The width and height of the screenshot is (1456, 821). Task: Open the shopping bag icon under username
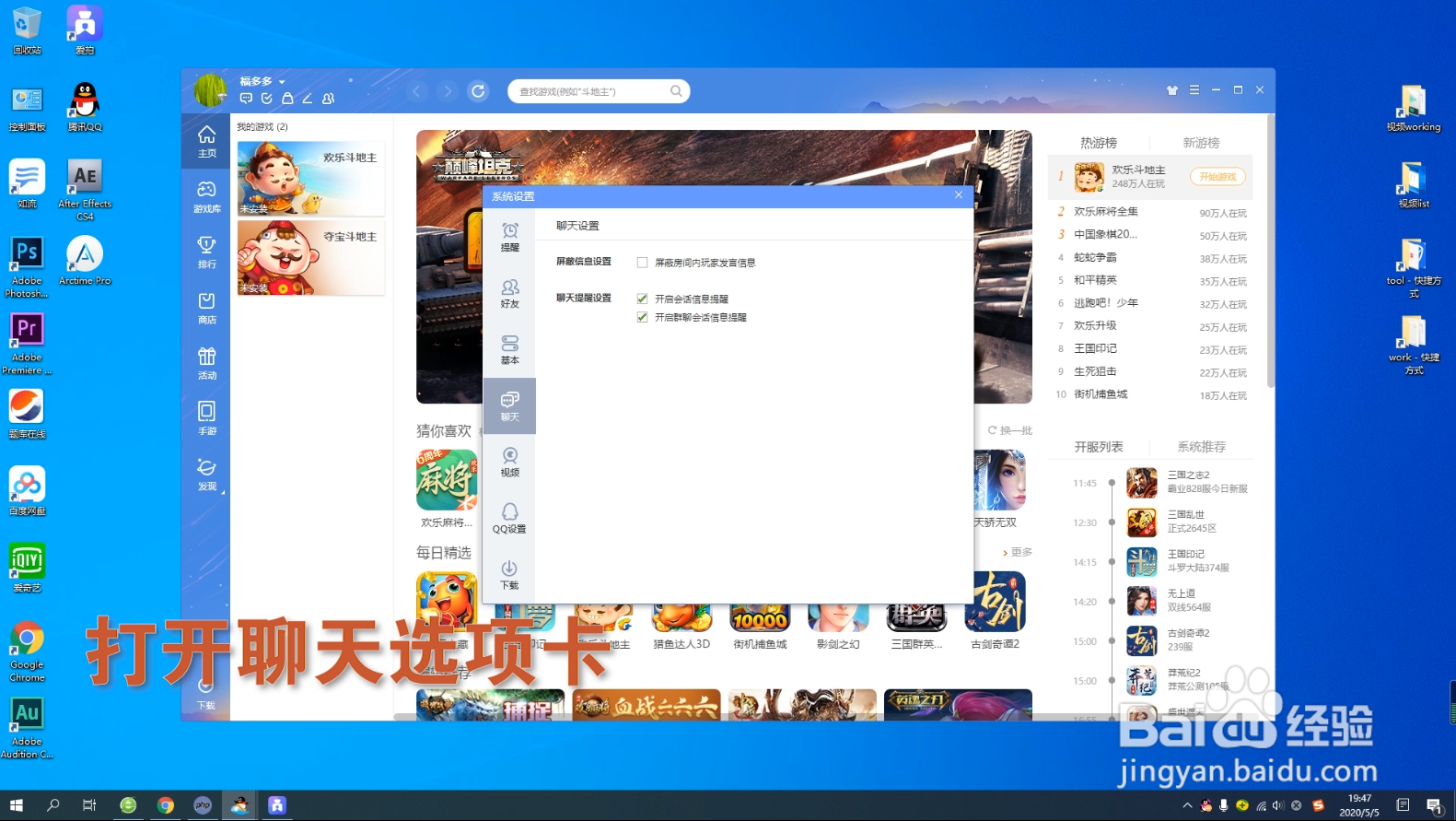point(287,99)
